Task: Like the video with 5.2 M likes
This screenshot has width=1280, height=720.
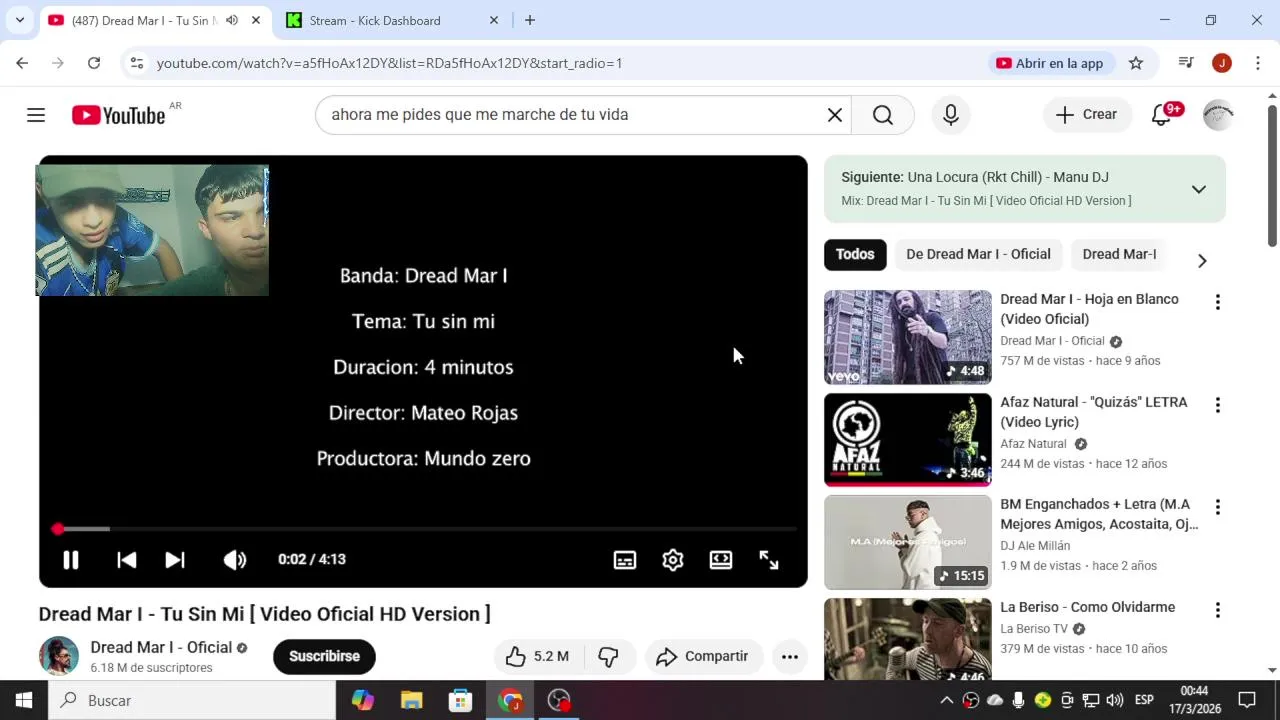Action: pos(537,656)
